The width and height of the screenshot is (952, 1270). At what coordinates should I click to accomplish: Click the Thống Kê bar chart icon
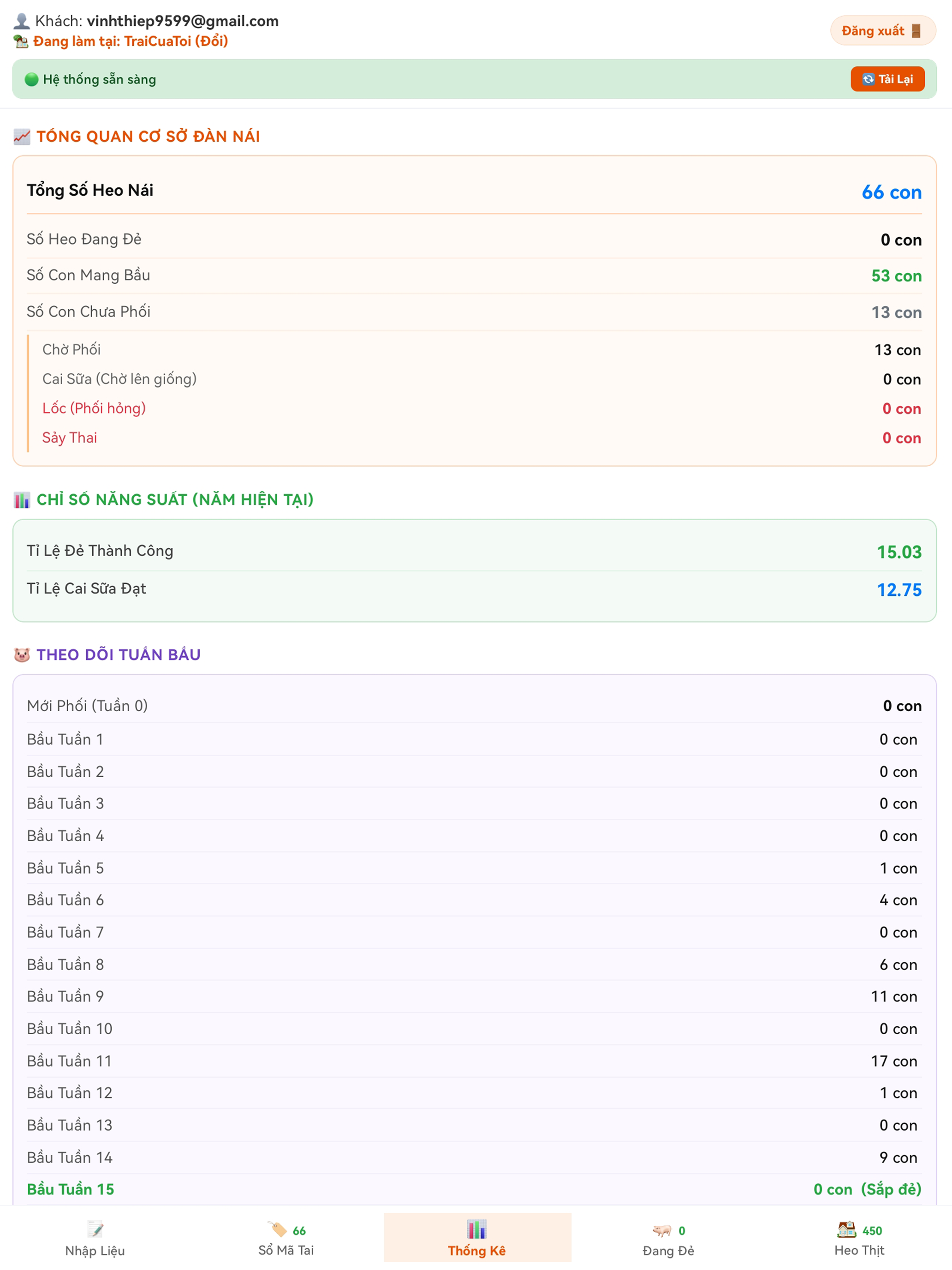477,1229
